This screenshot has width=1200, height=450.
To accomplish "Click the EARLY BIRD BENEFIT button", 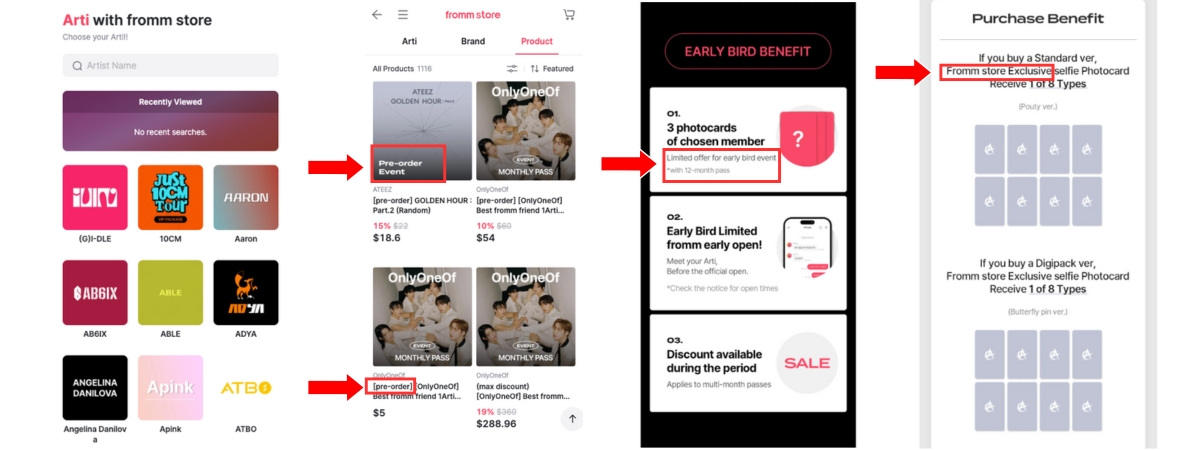I will (748, 52).
